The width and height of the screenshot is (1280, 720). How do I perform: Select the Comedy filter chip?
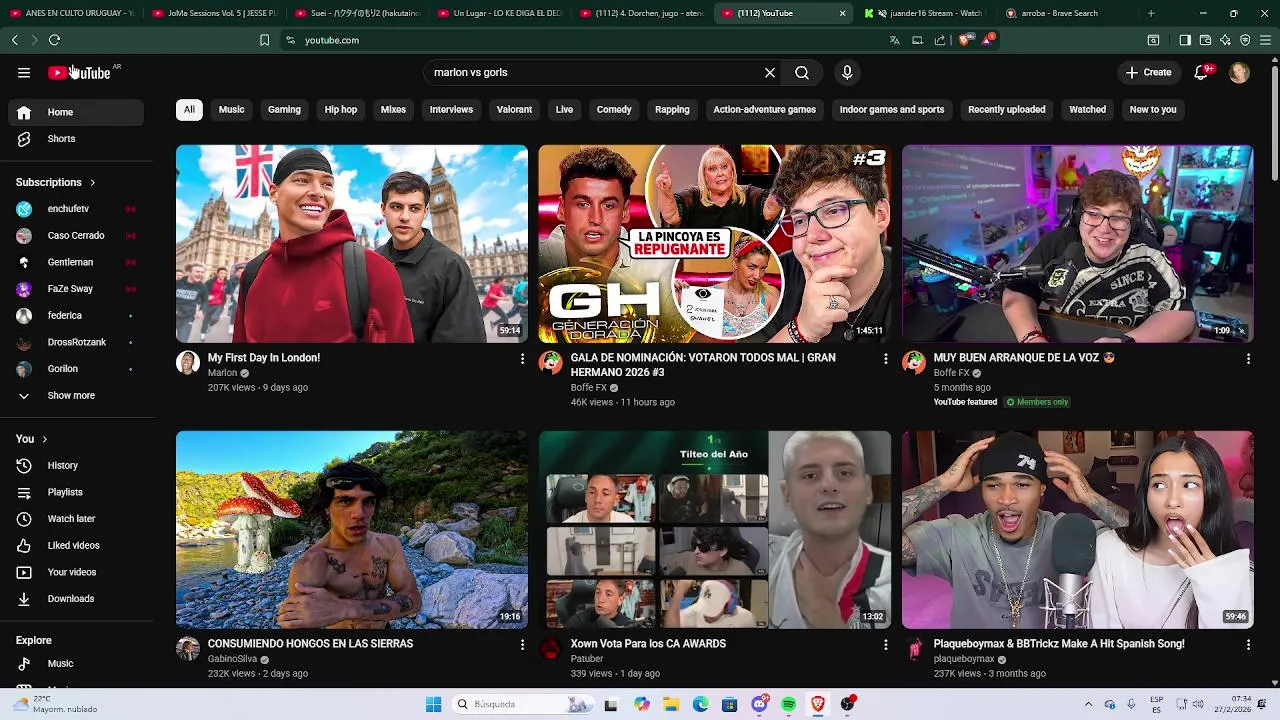[614, 110]
